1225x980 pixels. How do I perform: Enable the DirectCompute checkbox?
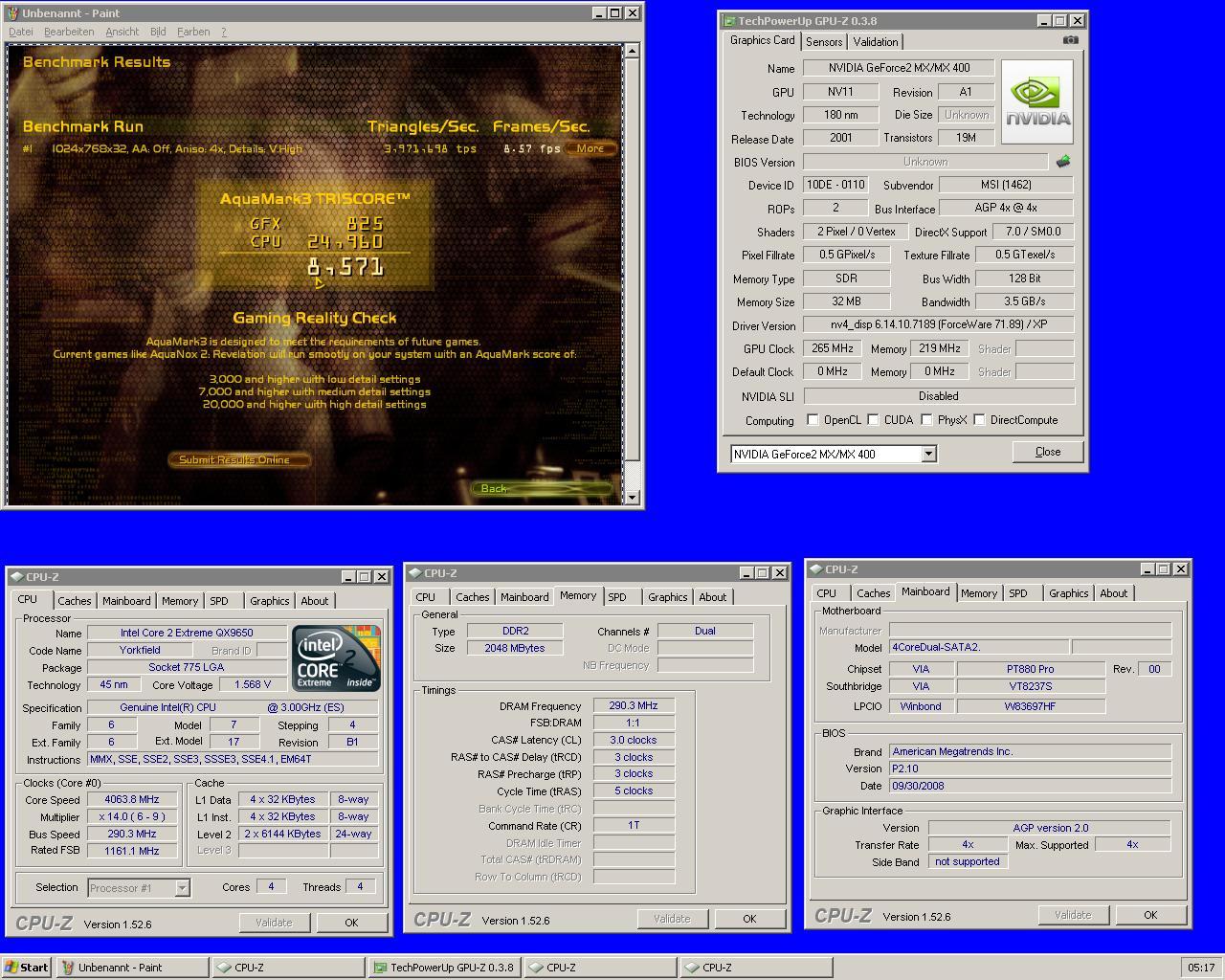(979, 419)
